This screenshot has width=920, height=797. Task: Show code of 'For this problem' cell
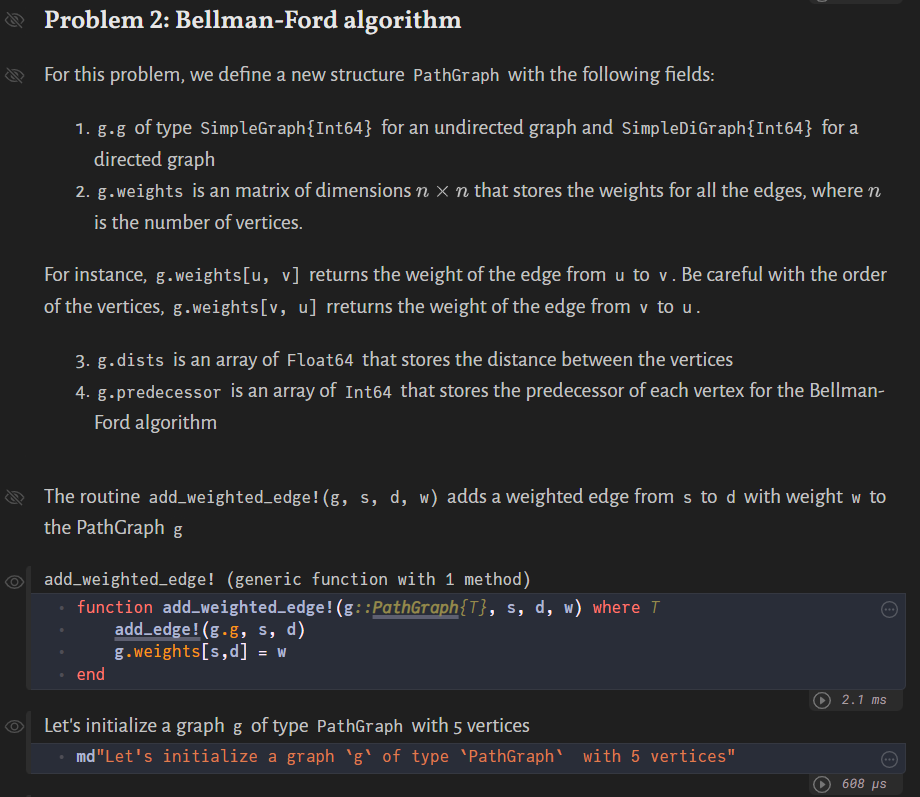[14, 75]
